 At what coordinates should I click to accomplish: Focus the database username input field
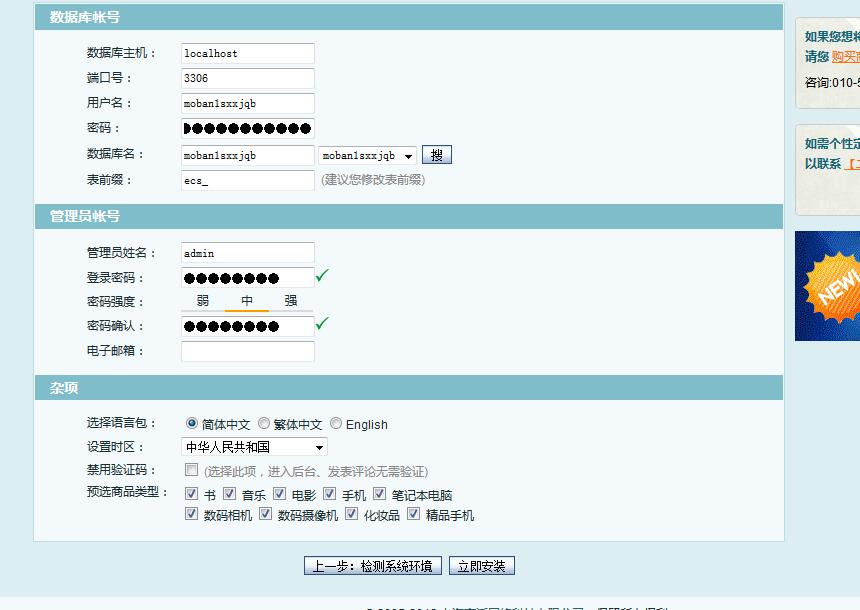(x=247, y=103)
